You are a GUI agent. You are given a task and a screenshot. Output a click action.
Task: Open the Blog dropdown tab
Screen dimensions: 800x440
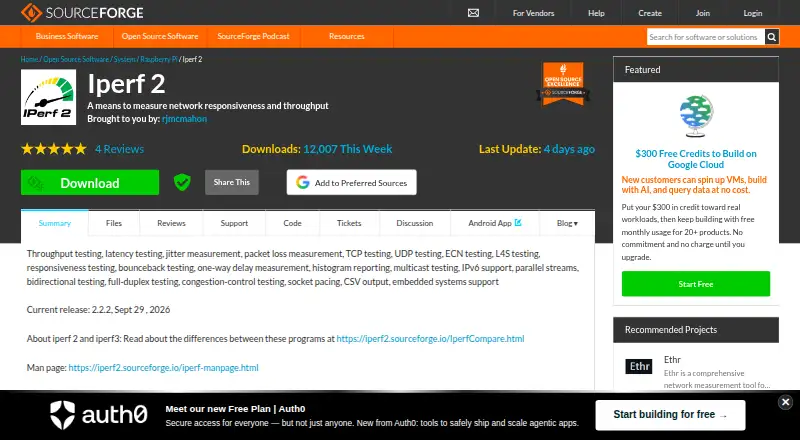pyautogui.click(x=567, y=223)
